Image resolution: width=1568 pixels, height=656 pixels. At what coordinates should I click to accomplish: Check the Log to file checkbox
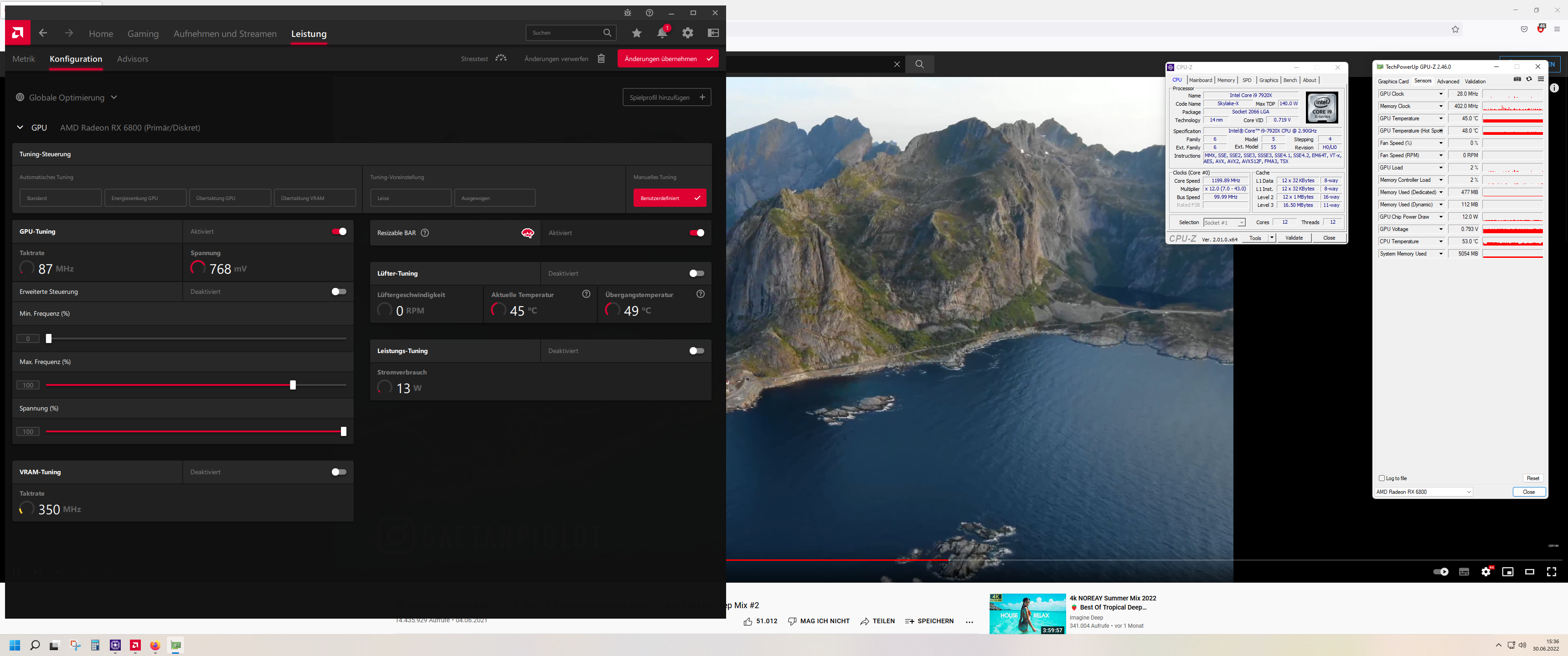(x=1382, y=478)
